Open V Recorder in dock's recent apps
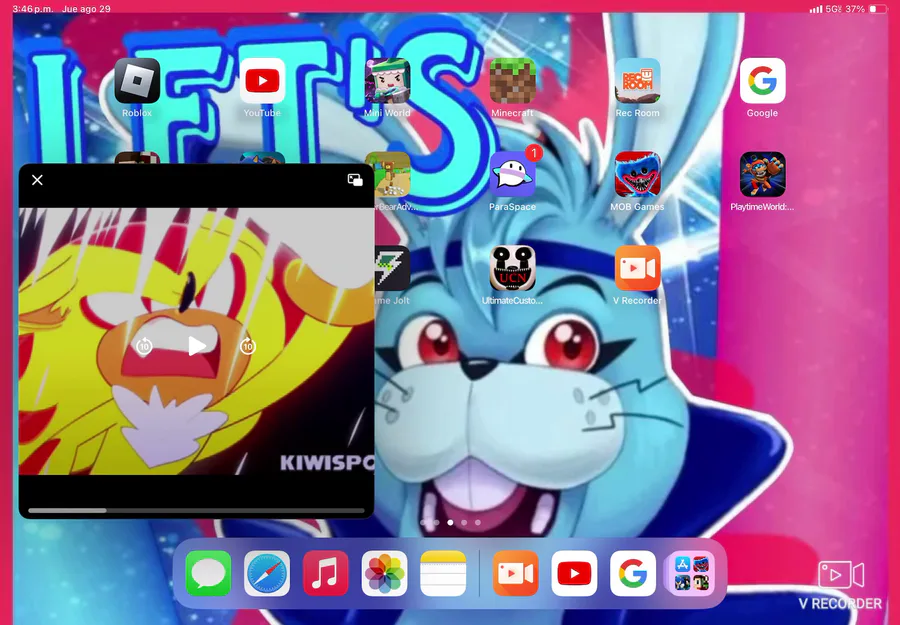 (x=515, y=573)
